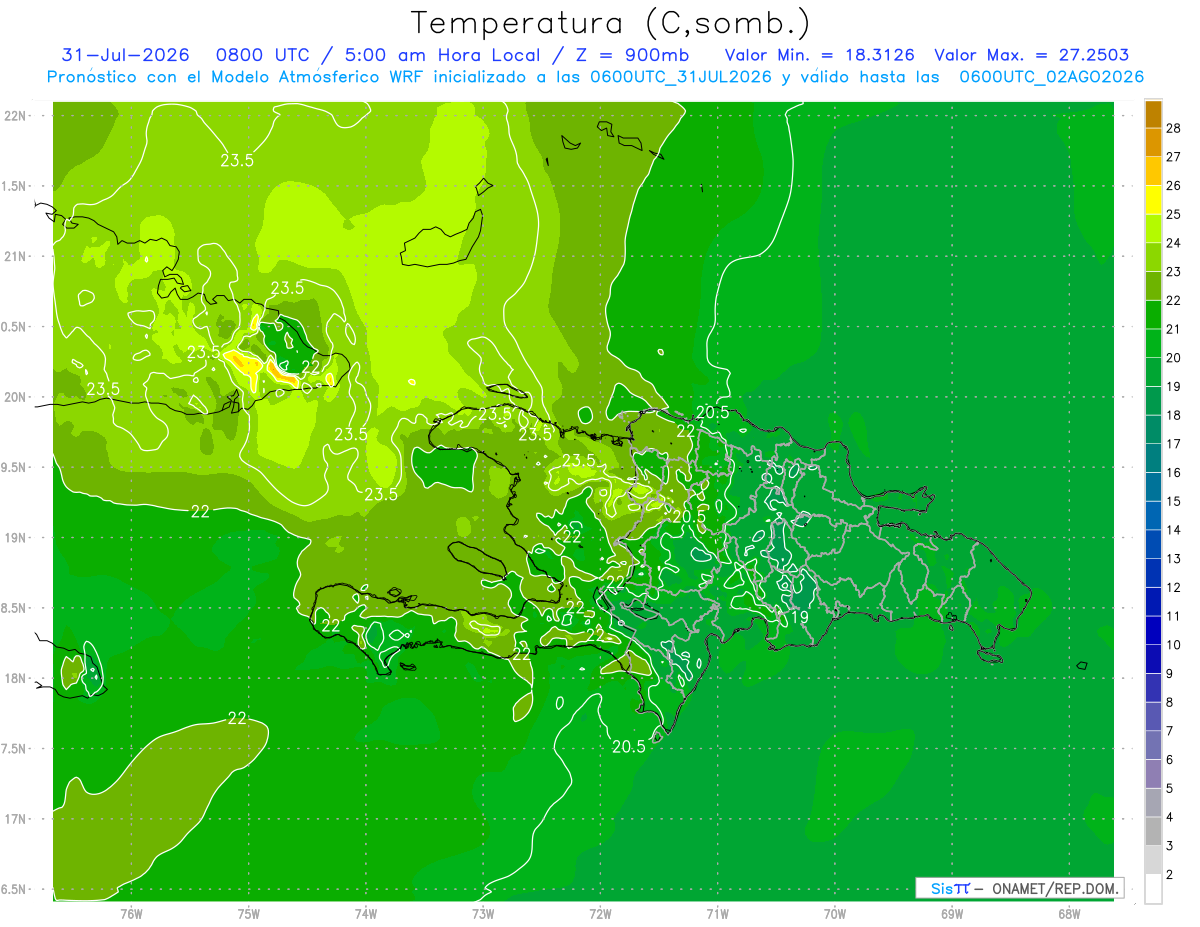Click longitude axis label "73W"
This screenshot has height=927, width=1200.
tap(483, 913)
